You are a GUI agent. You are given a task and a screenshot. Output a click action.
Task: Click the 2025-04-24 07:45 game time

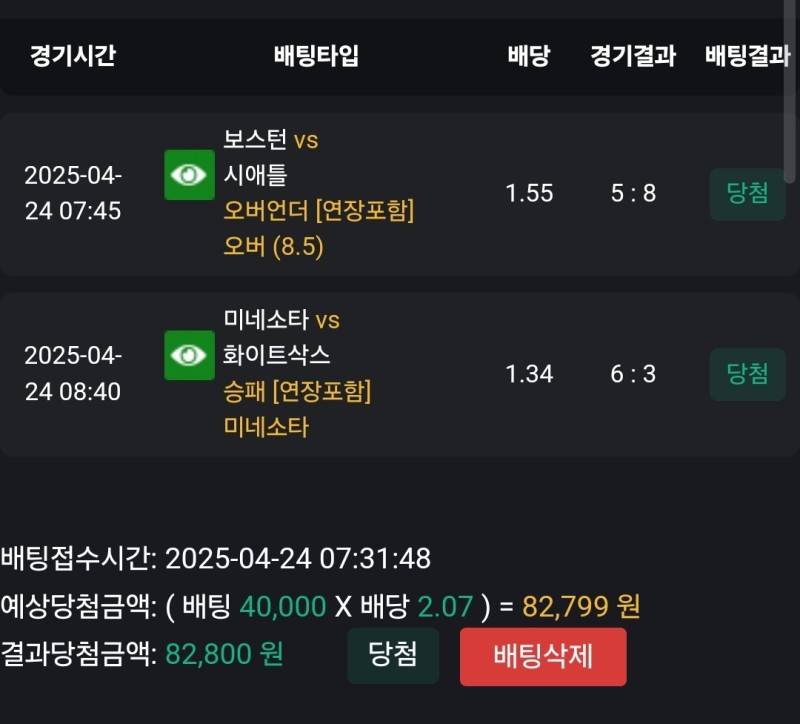(72, 194)
